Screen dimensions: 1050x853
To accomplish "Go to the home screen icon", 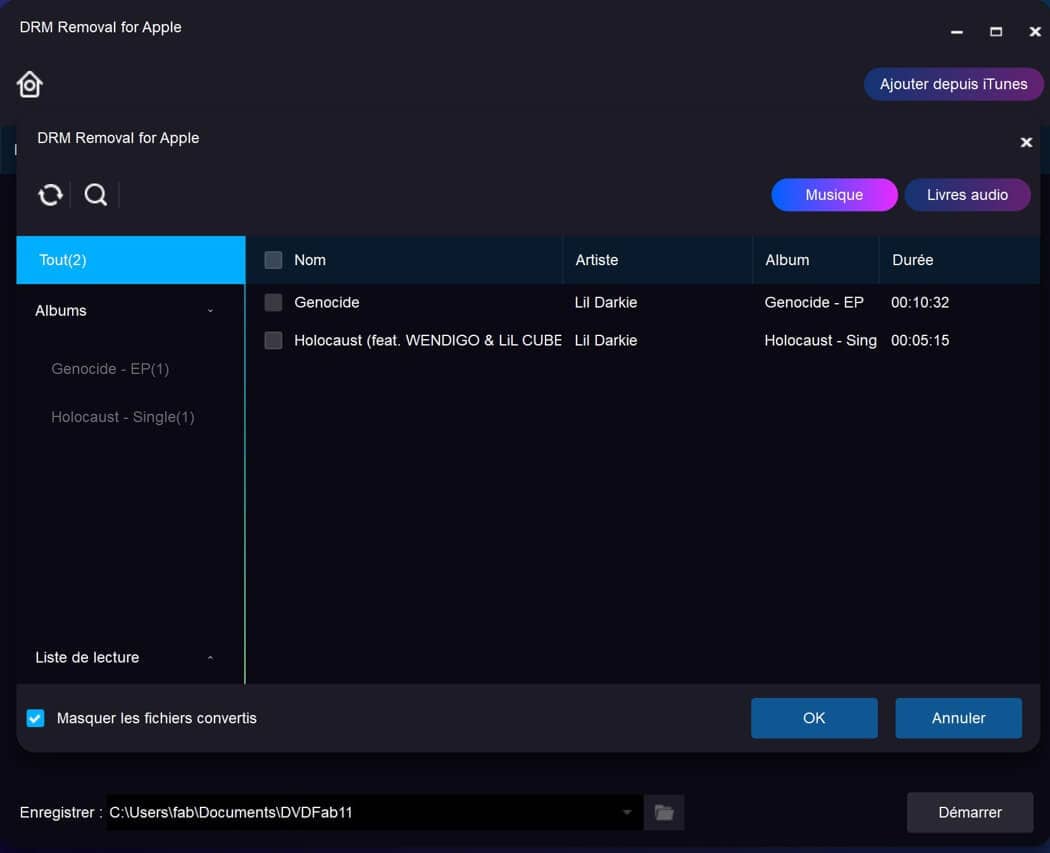I will tap(29, 84).
